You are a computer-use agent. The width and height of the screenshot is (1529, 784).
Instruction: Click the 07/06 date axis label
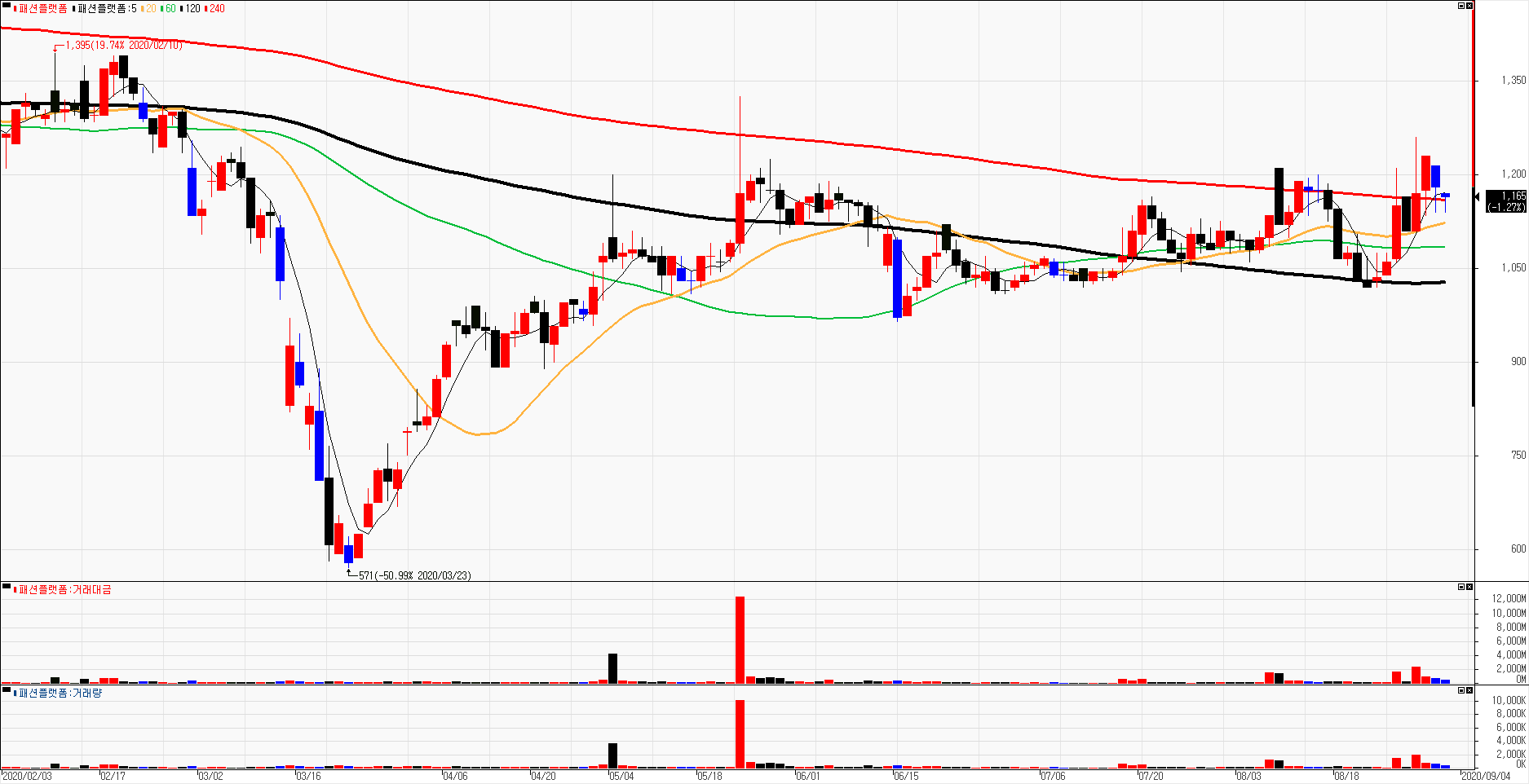pyautogui.click(x=1052, y=776)
